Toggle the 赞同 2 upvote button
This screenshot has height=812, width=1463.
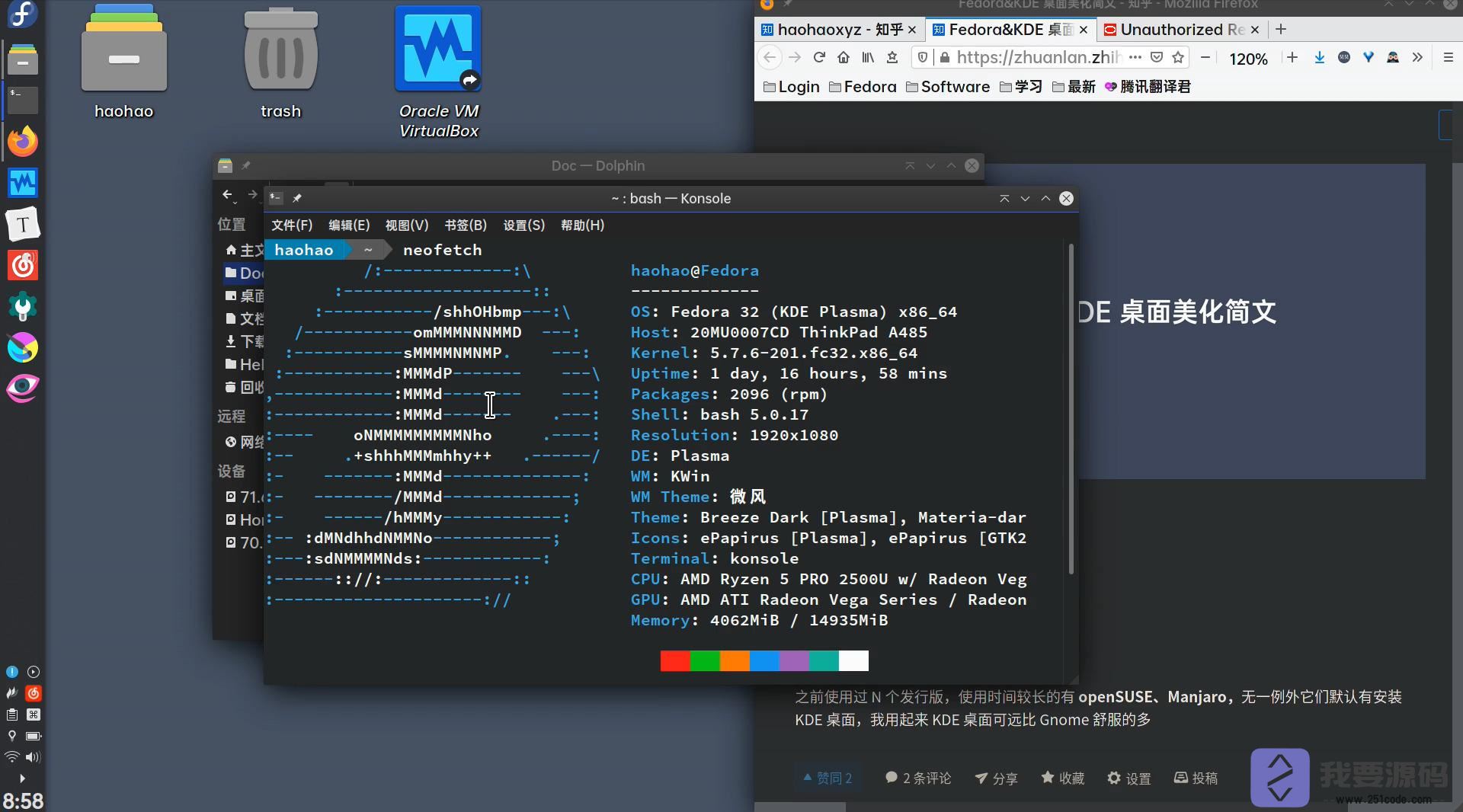pos(828,778)
